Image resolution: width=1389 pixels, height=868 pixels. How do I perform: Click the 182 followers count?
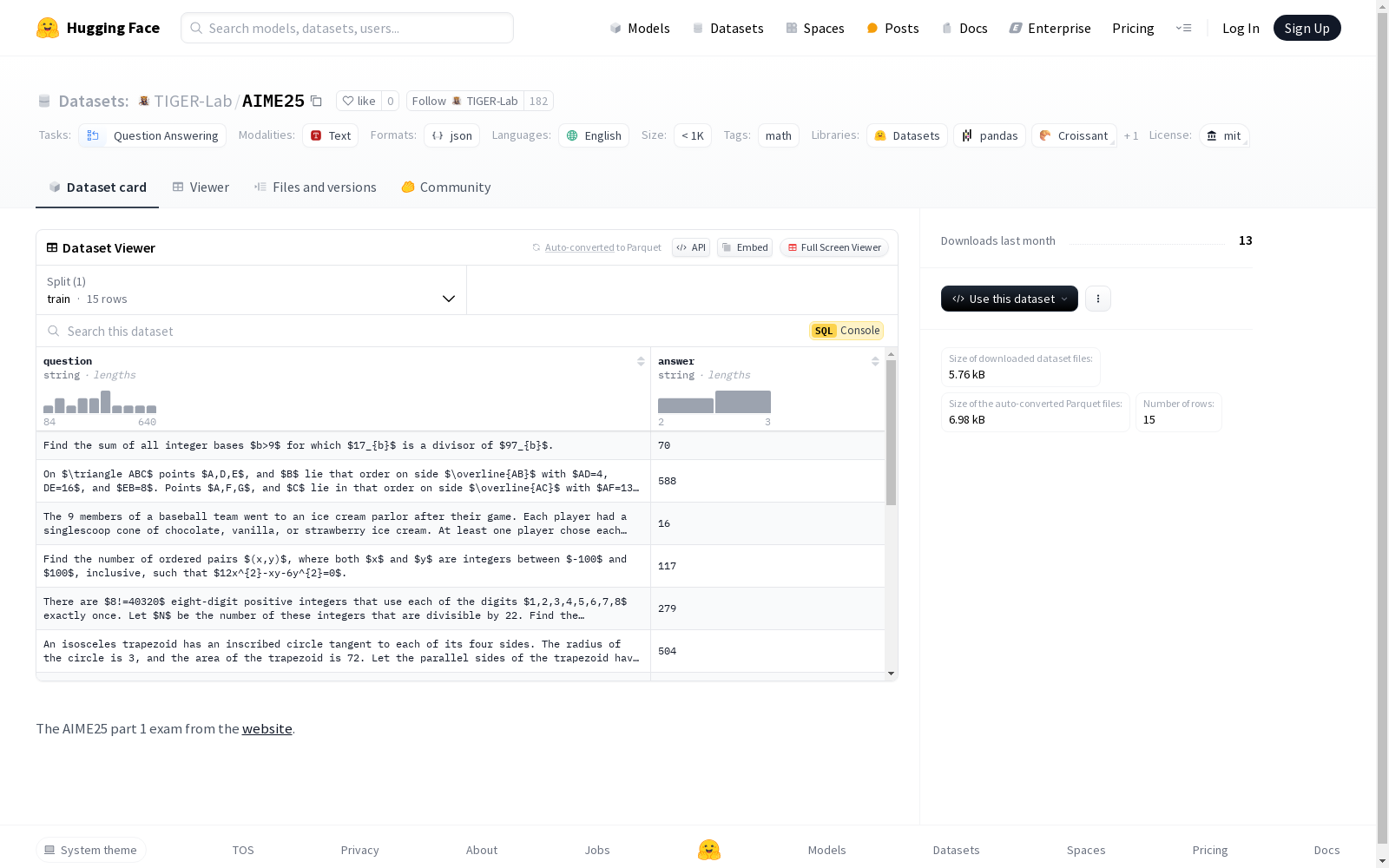point(539,101)
